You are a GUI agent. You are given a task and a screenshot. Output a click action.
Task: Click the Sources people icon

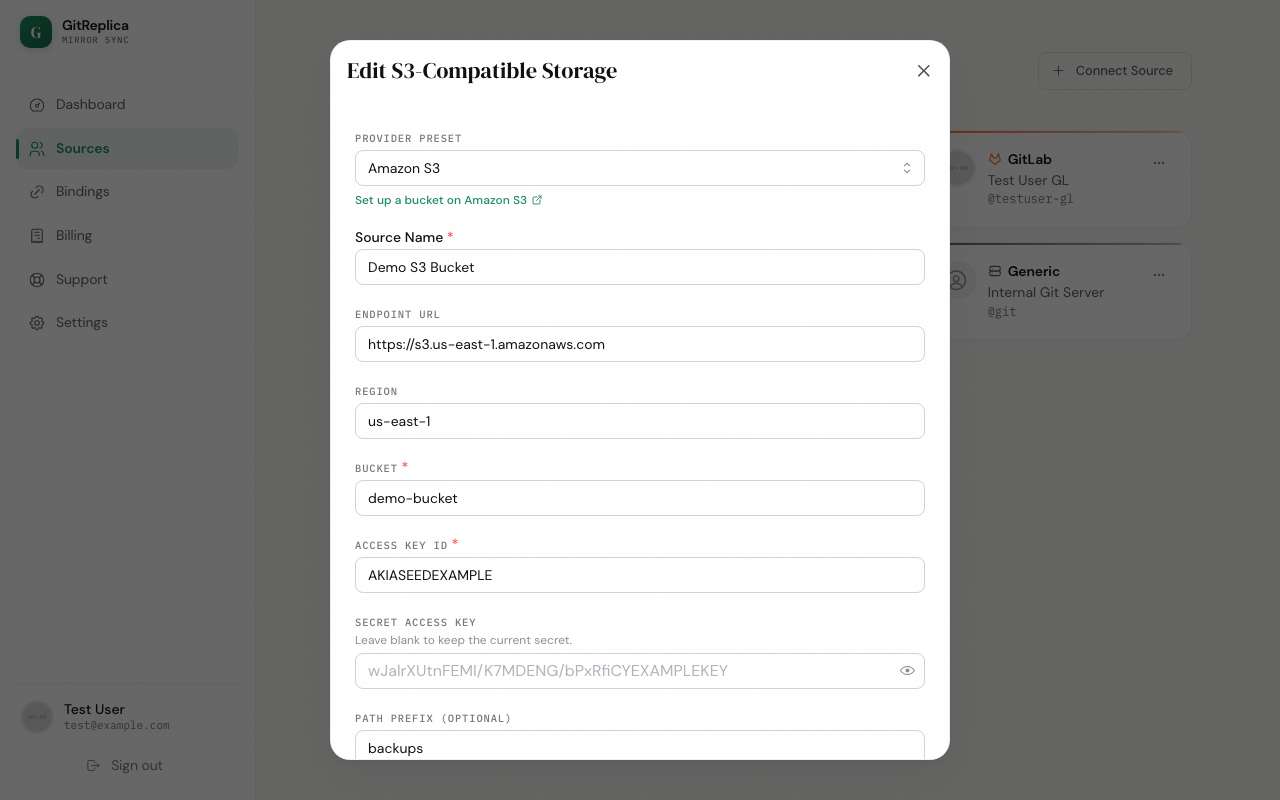pyautogui.click(x=37, y=148)
